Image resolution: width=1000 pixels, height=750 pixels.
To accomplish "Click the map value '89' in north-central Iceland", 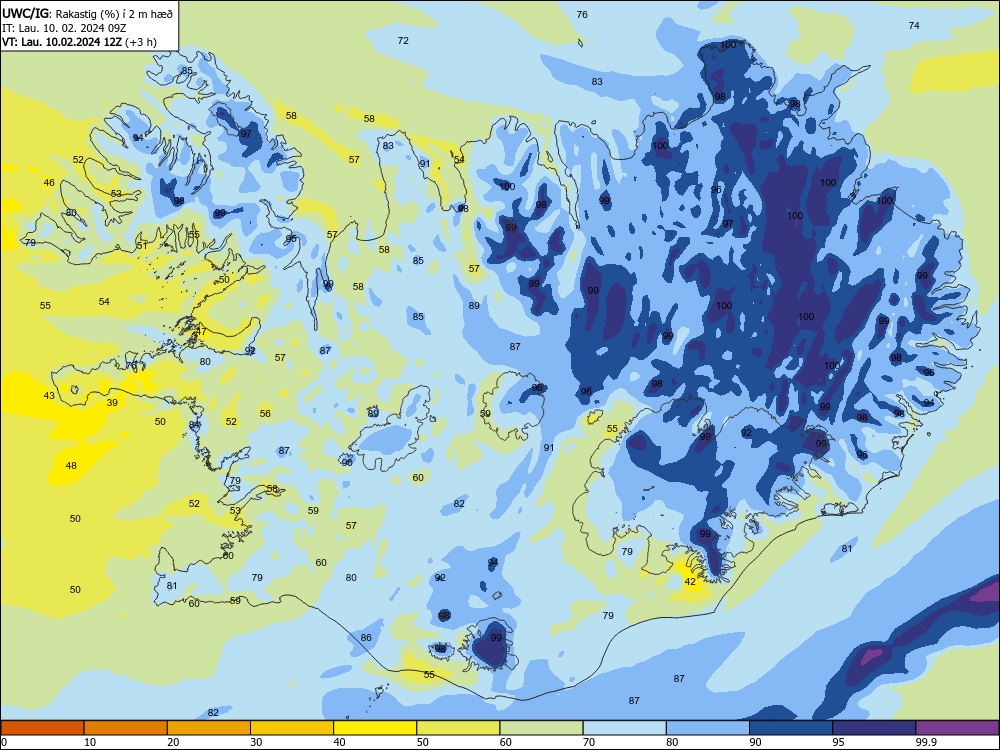I will 474,305.
